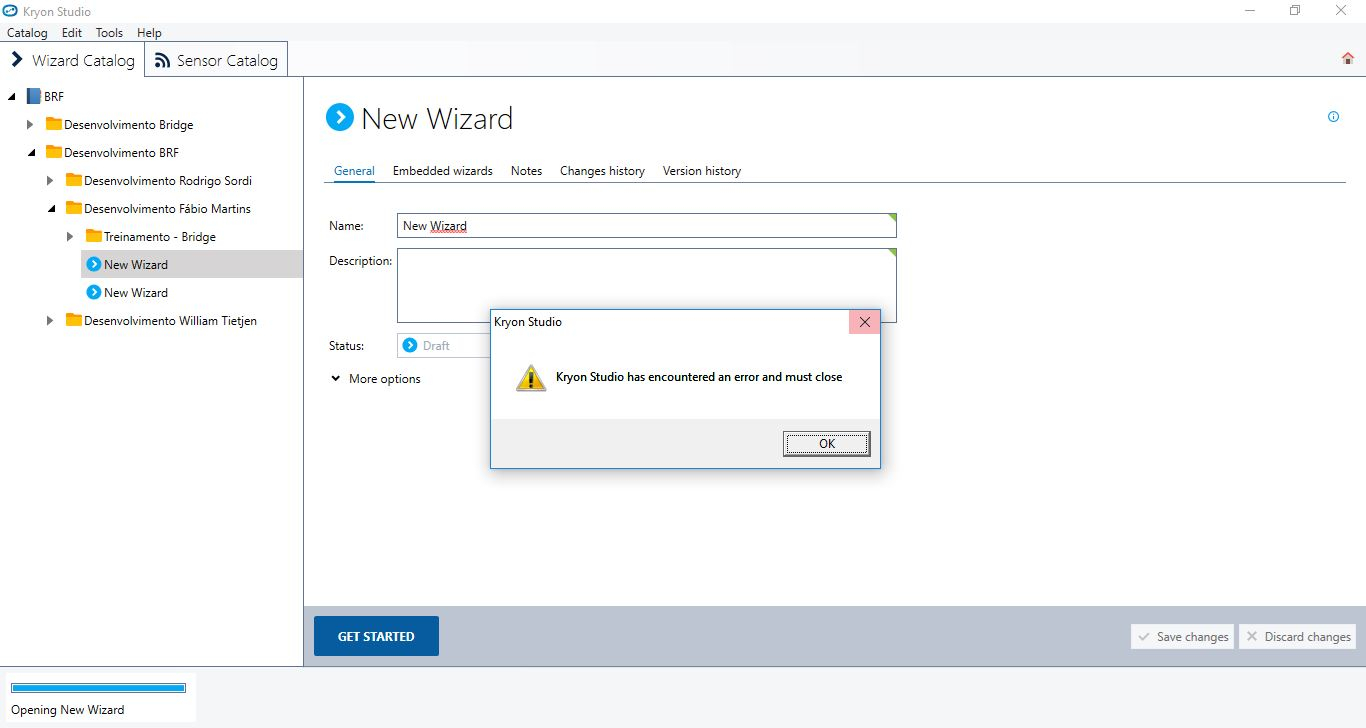Open the Tools menu
This screenshot has height=728, width=1366.
(x=109, y=33)
